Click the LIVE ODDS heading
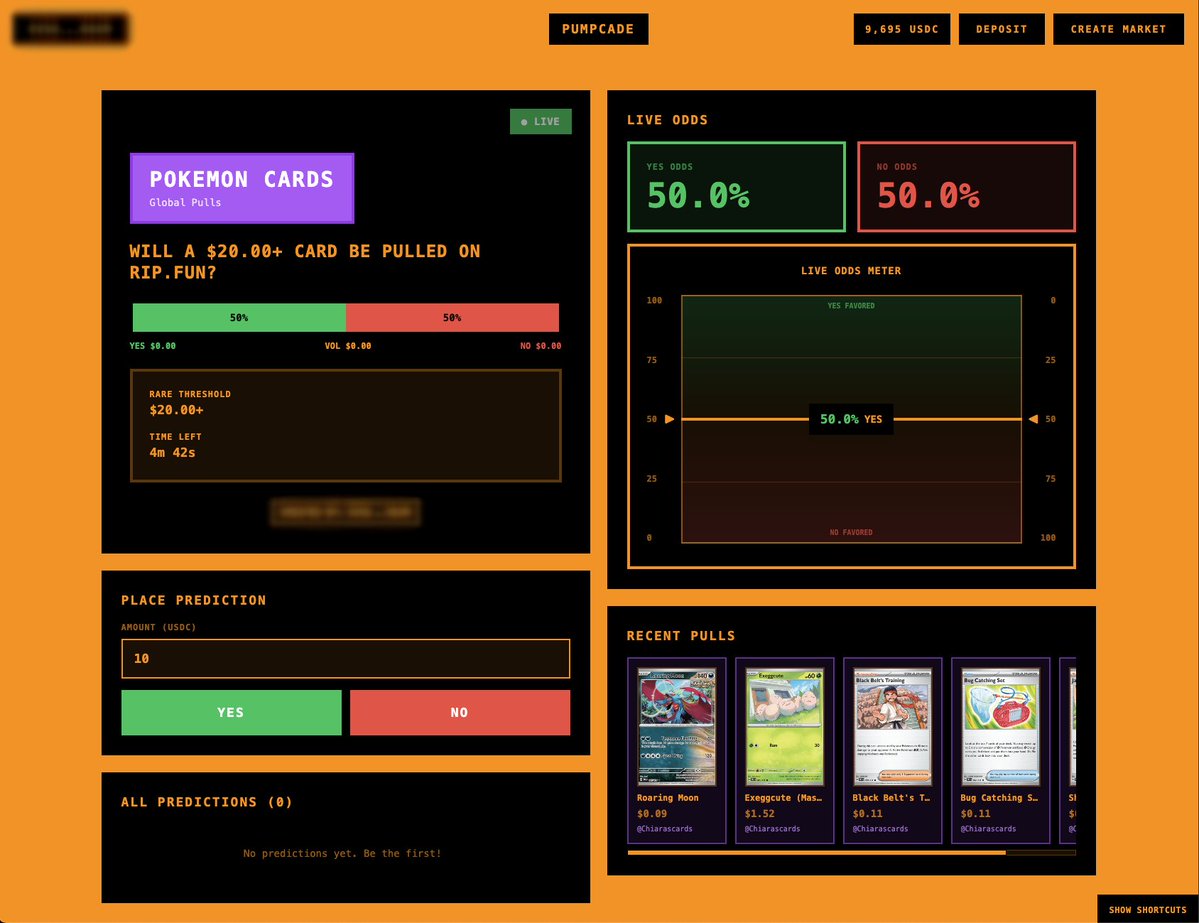1199x923 pixels. (668, 120)
